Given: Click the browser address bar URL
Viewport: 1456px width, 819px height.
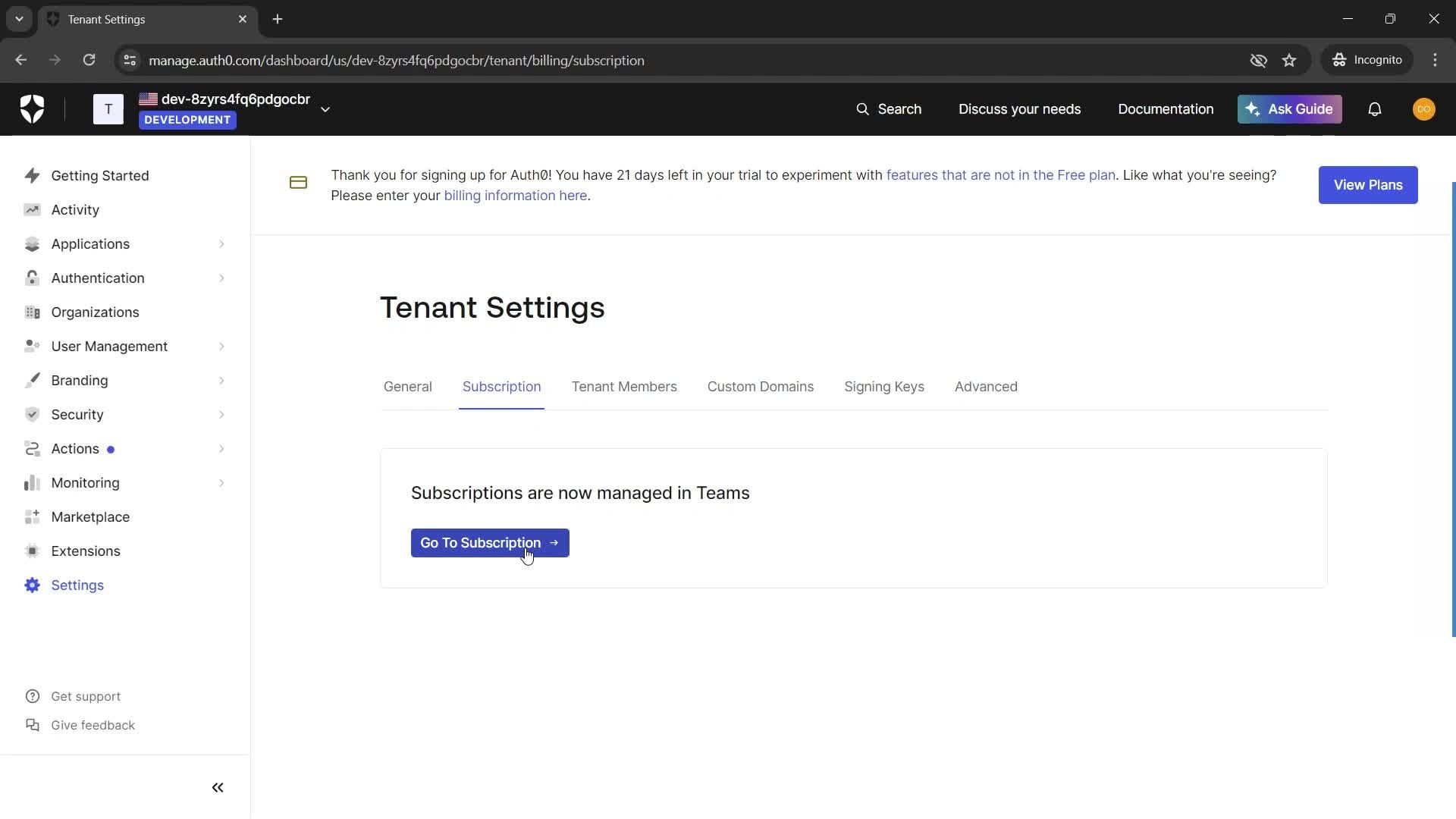Looking at the screenshot, I should point(397,61).
